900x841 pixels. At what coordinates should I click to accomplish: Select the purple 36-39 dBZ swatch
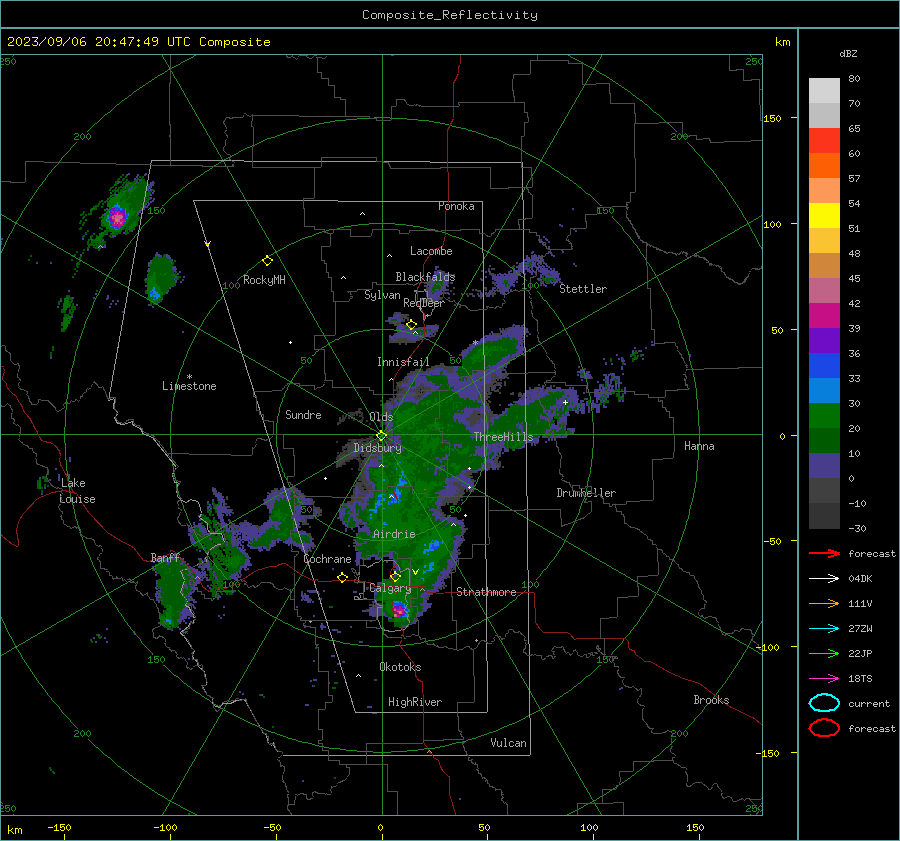click(x=824, y=341)
